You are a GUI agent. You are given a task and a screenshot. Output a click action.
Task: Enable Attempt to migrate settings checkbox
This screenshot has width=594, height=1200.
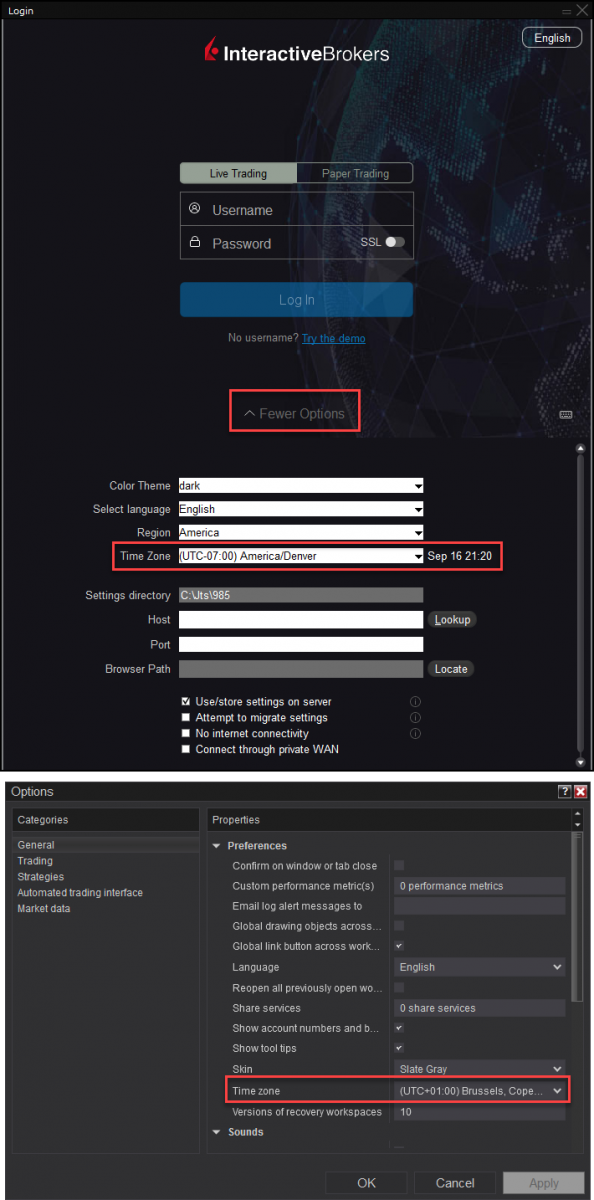[186, 718]
